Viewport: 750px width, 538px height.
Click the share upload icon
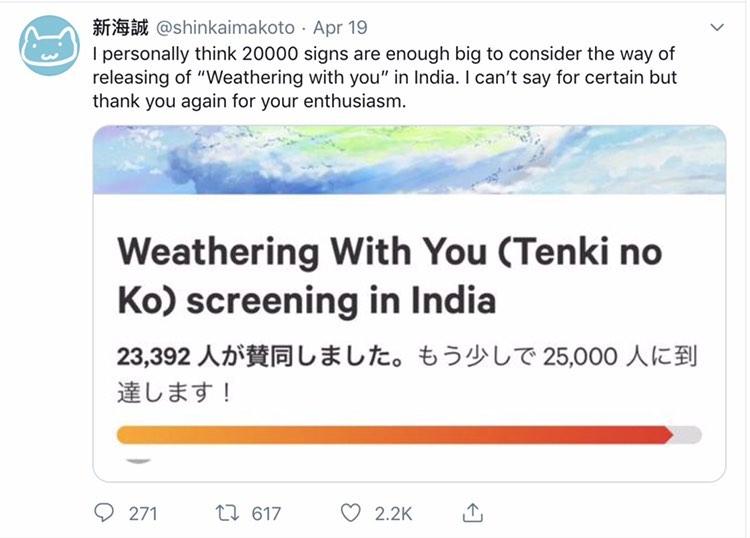(474, 512)
